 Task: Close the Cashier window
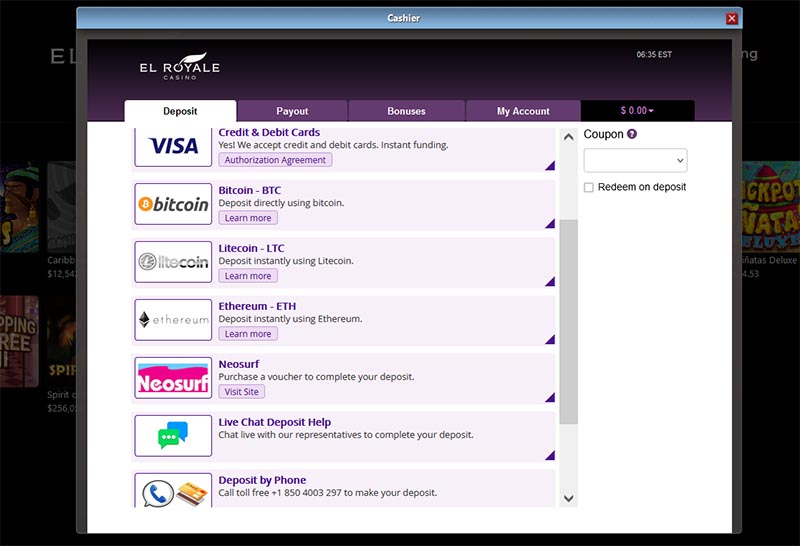click(x=732, y=18)
